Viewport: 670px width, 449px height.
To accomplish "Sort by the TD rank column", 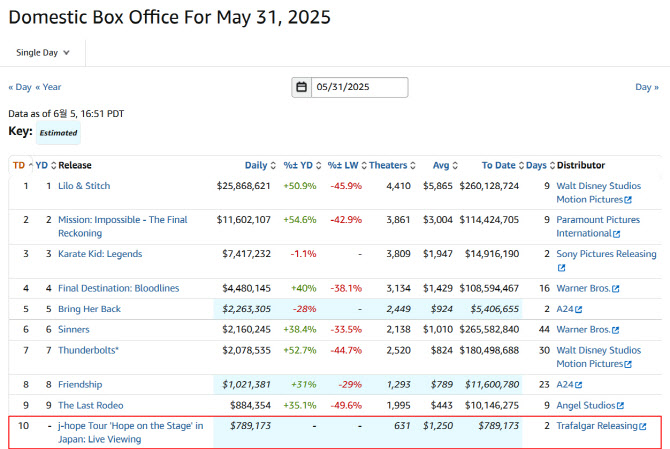I will click(20, 165).
